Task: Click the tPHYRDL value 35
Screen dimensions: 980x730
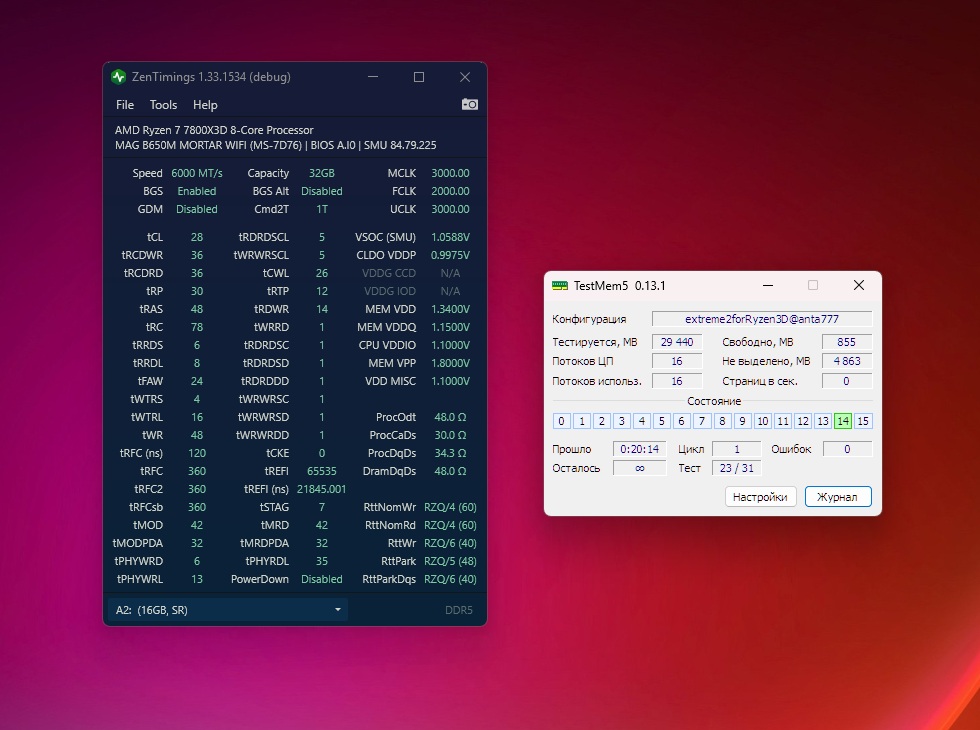Action: pos(321,561)
